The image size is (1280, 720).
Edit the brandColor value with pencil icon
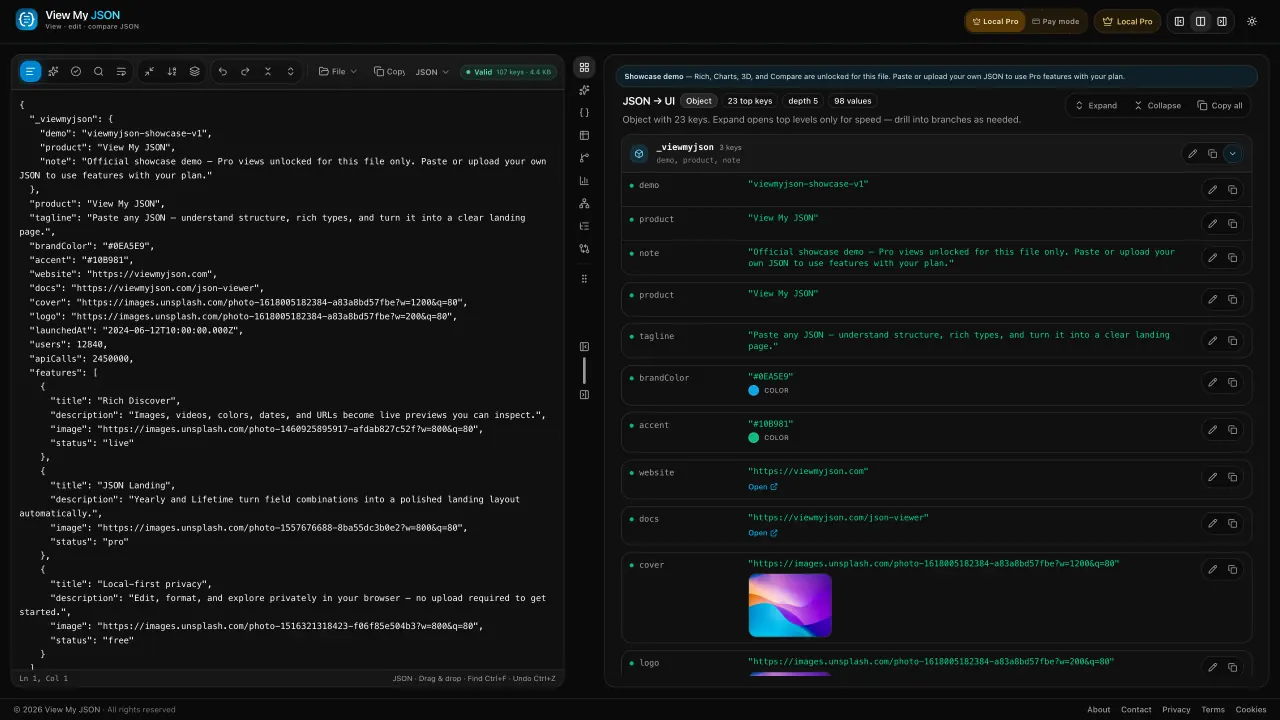point(1213,382)
